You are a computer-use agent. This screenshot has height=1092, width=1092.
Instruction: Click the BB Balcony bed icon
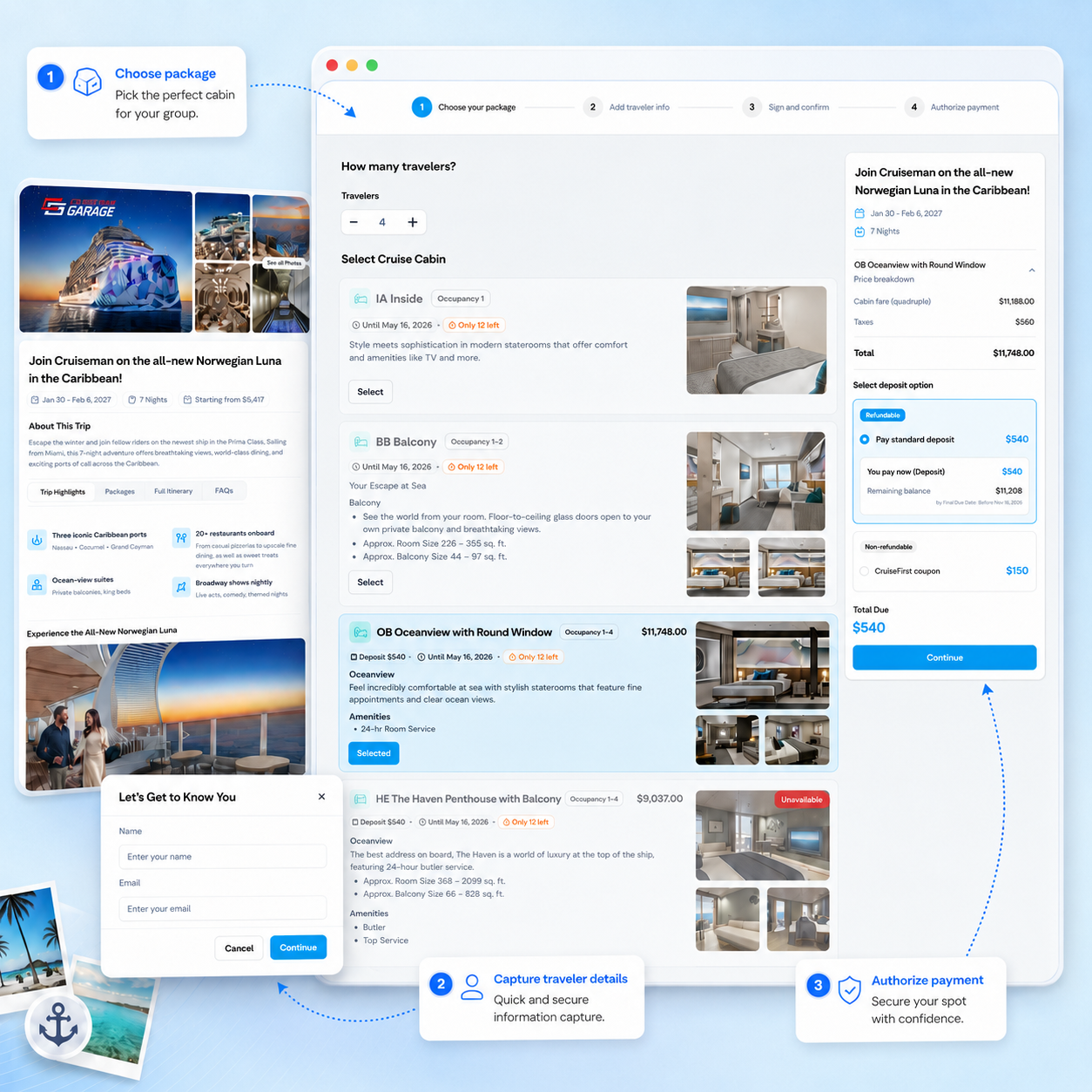[x=361, y=442]
